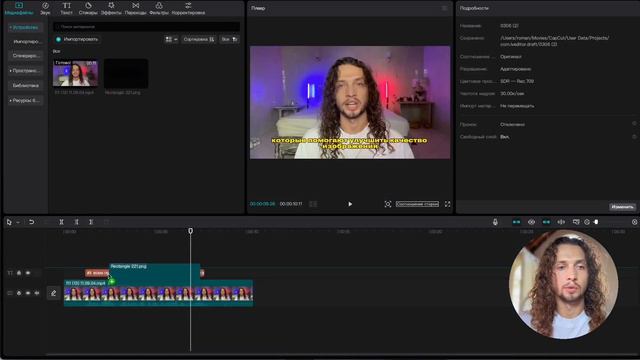Open the aspect ratio button in player
Viewport: 640px width, 360px height.
(x=417, y=204)
